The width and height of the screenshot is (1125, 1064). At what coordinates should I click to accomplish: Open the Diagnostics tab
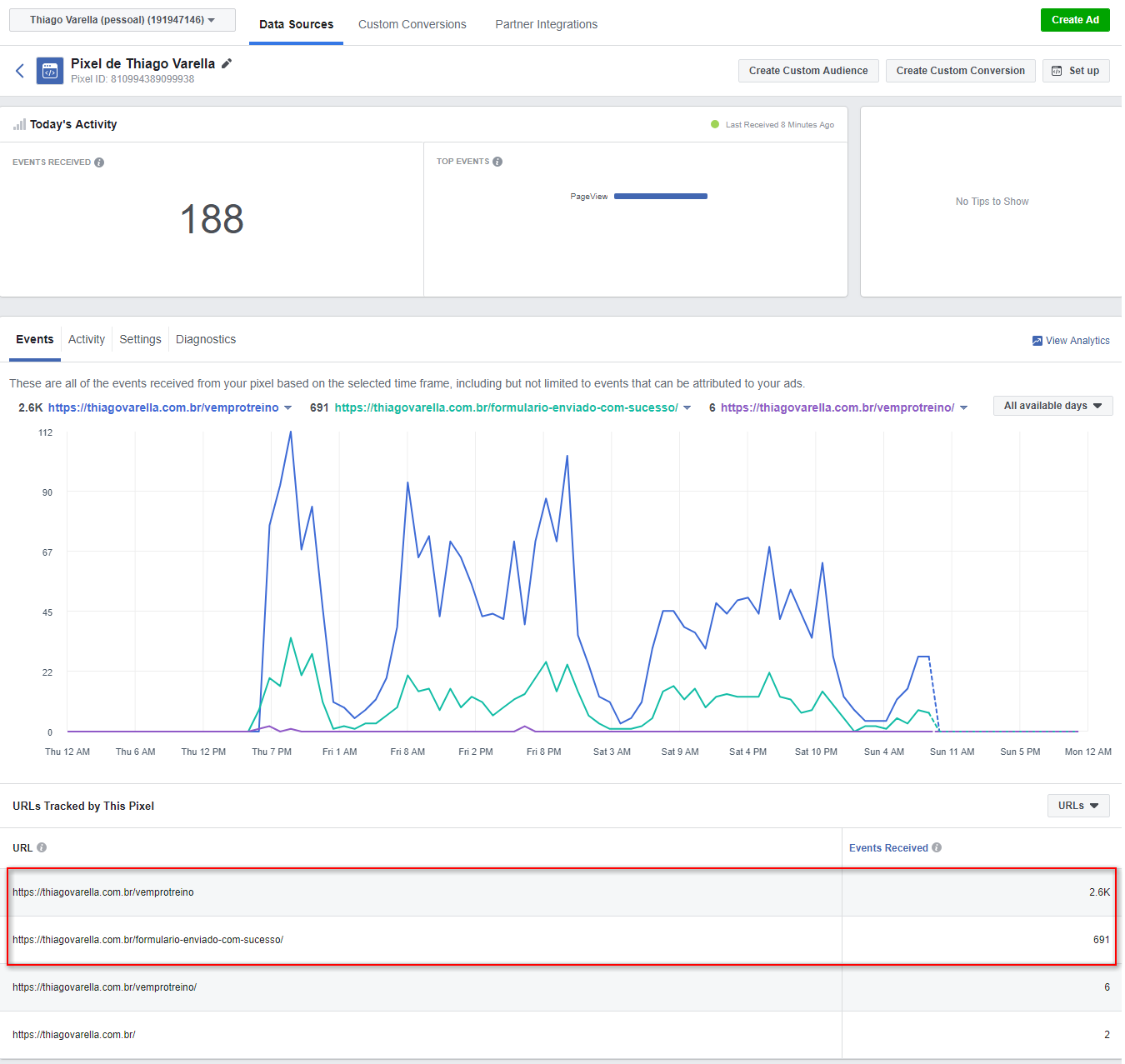pyautogui.click(x=206, y=339)
